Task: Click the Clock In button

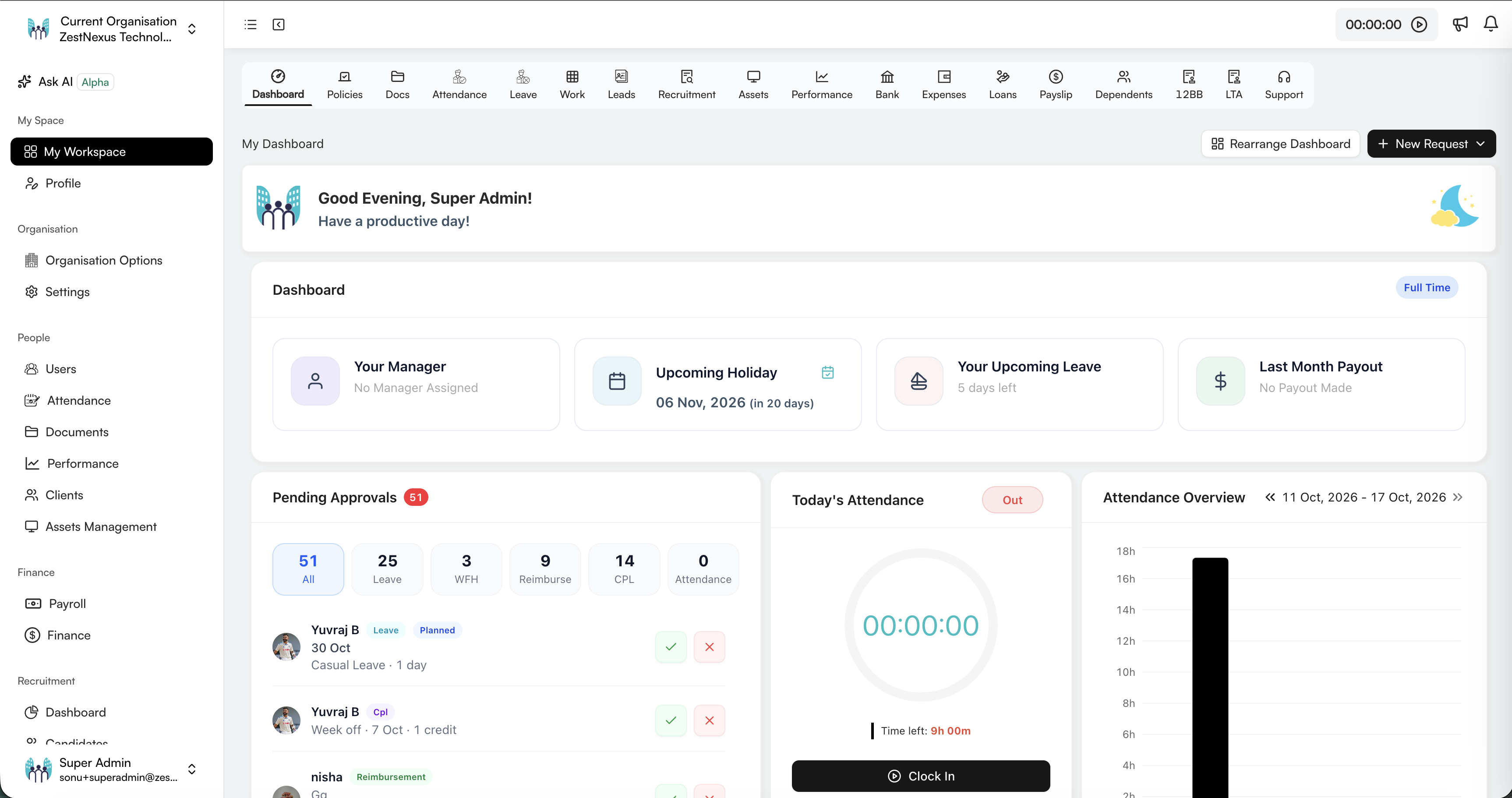Action: [x=920, y=776]
